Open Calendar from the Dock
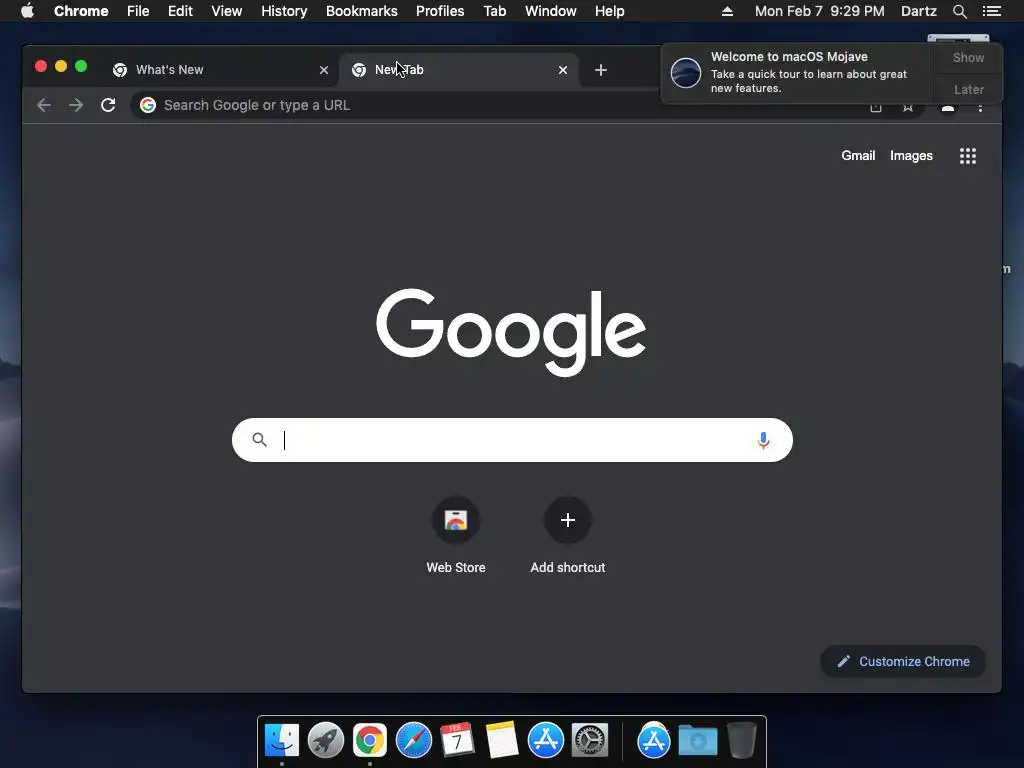1024x768 pixels. click(457, 740)
